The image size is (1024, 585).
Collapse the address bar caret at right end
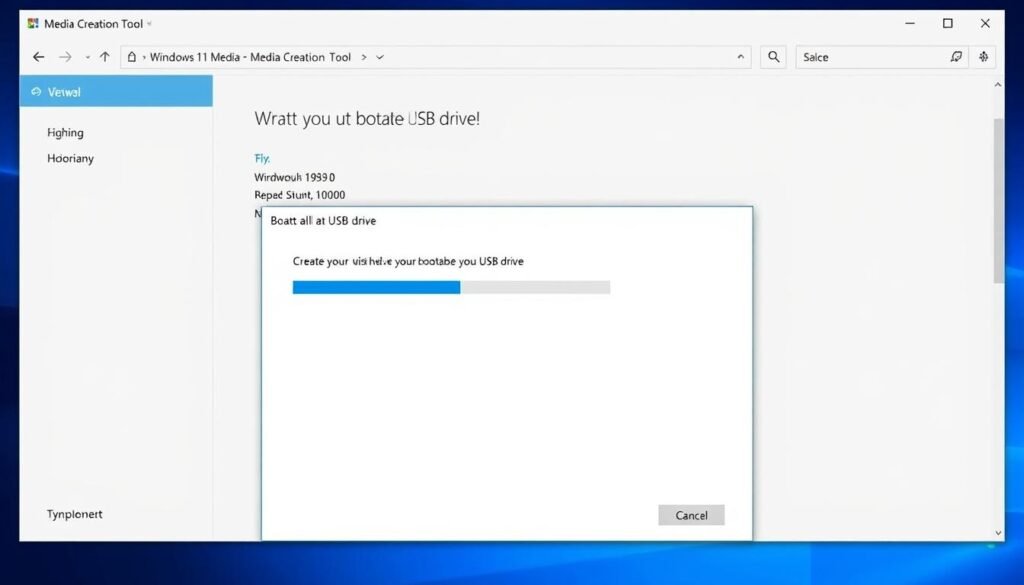click(x=741, y=57)
